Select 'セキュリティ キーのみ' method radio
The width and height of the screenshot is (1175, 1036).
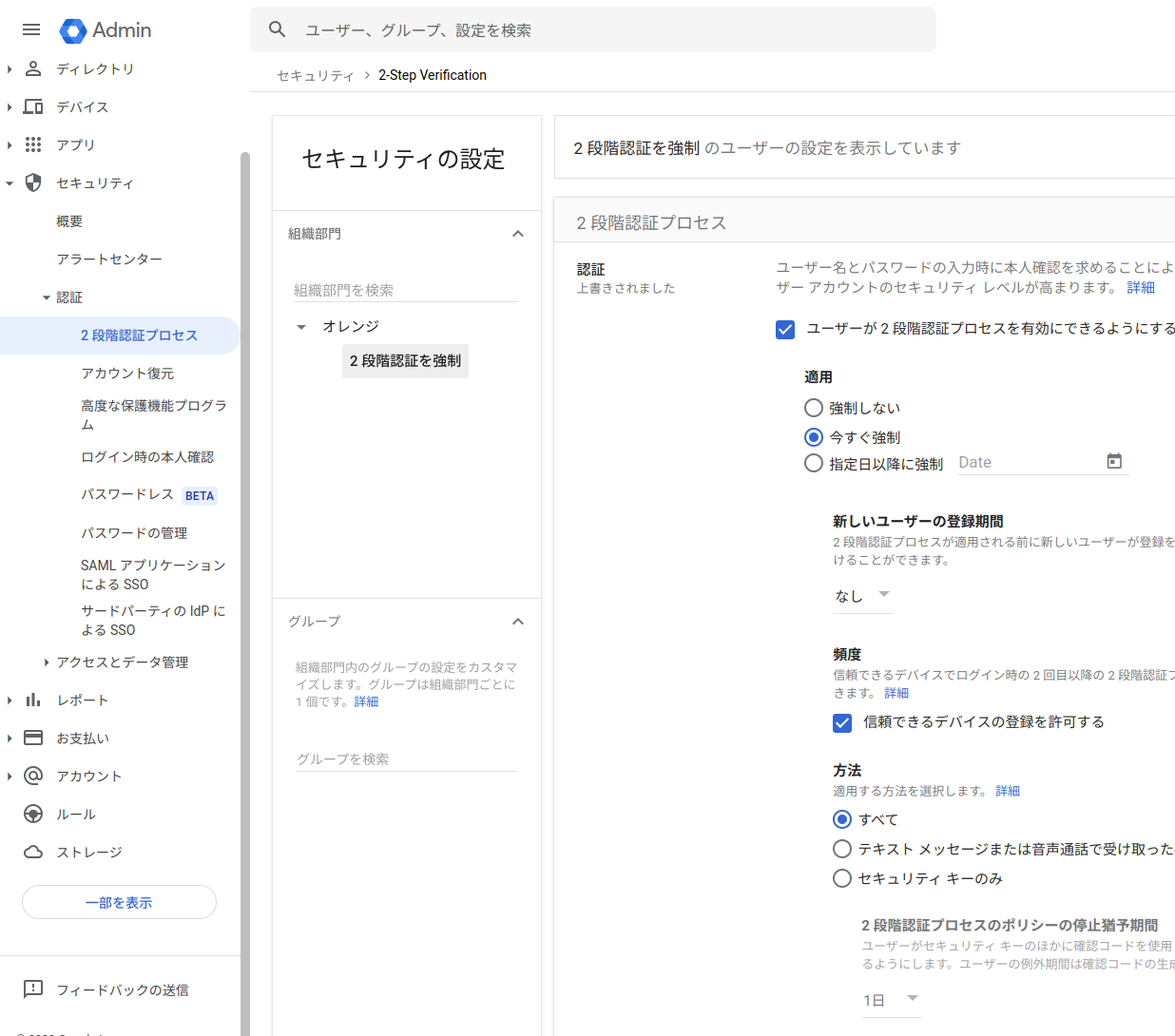[842, 878]
